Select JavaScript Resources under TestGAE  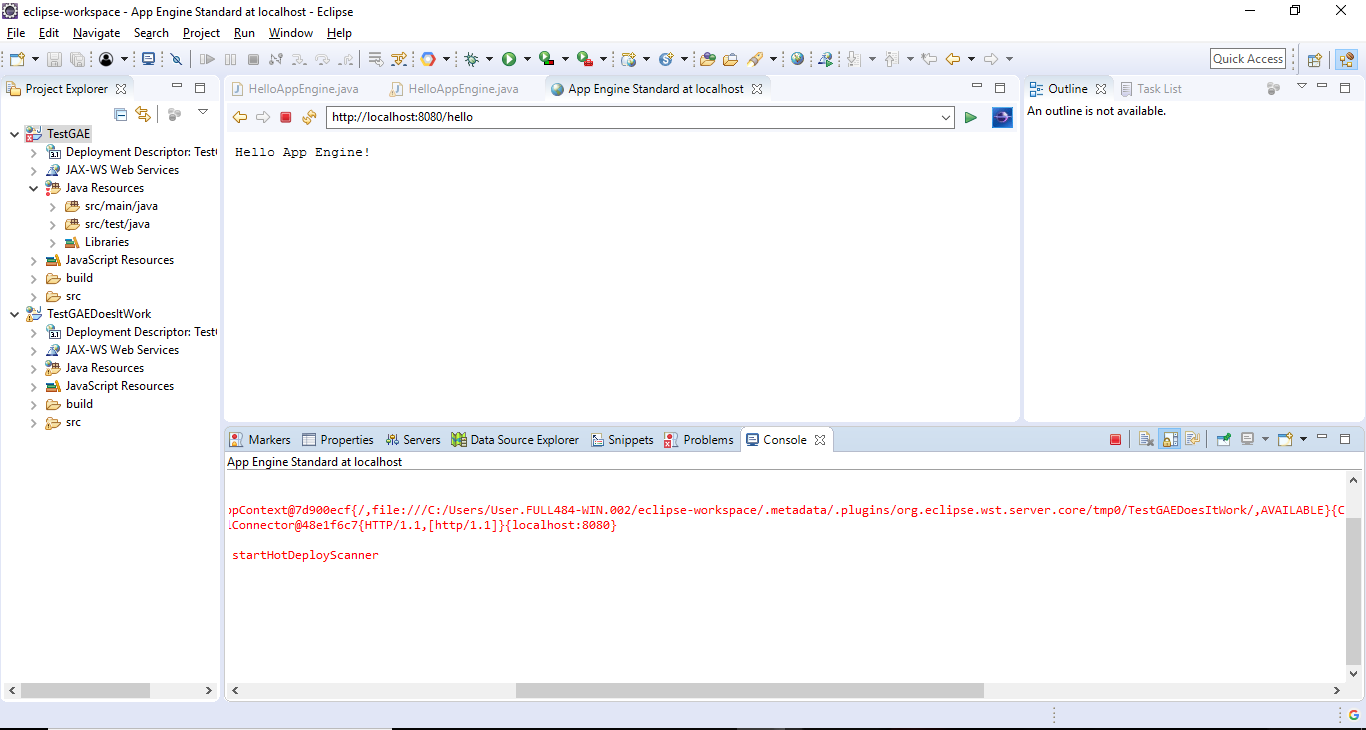tap(110, 260)
